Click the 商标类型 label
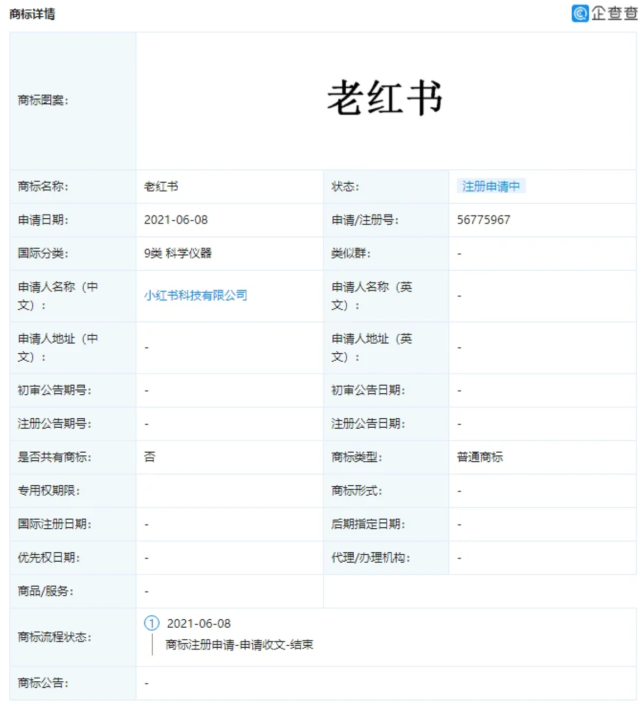Screen dimensions: 641x705 coord(357,457)
